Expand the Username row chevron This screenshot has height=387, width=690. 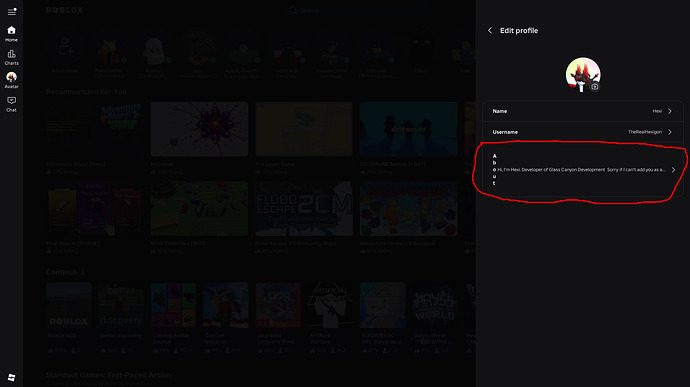coord(670,132)
